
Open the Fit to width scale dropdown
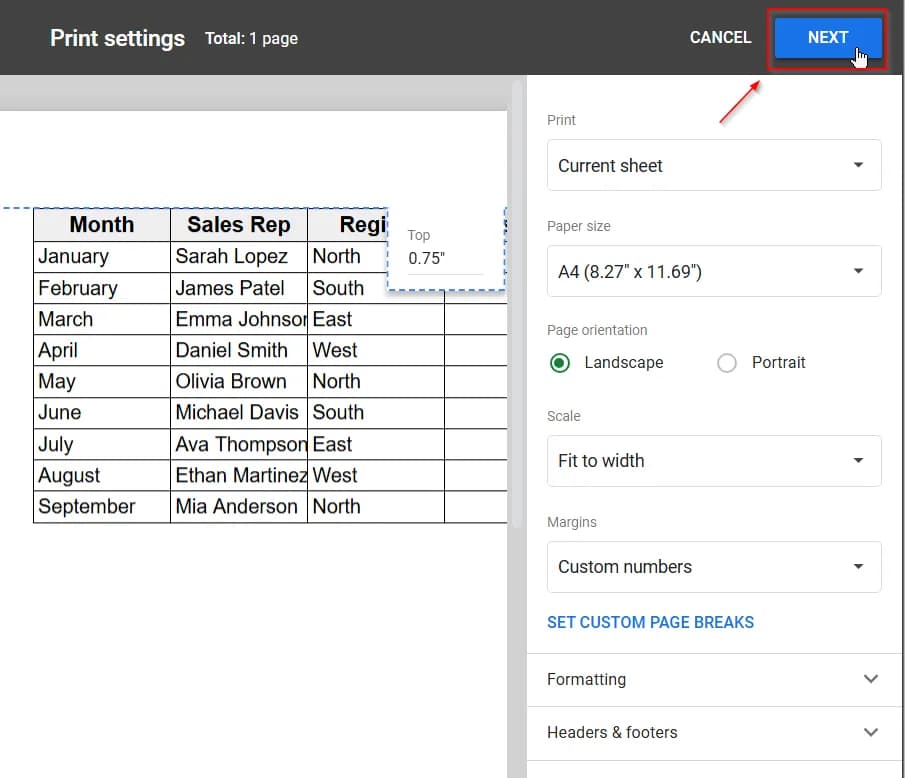tap(714, 461)
